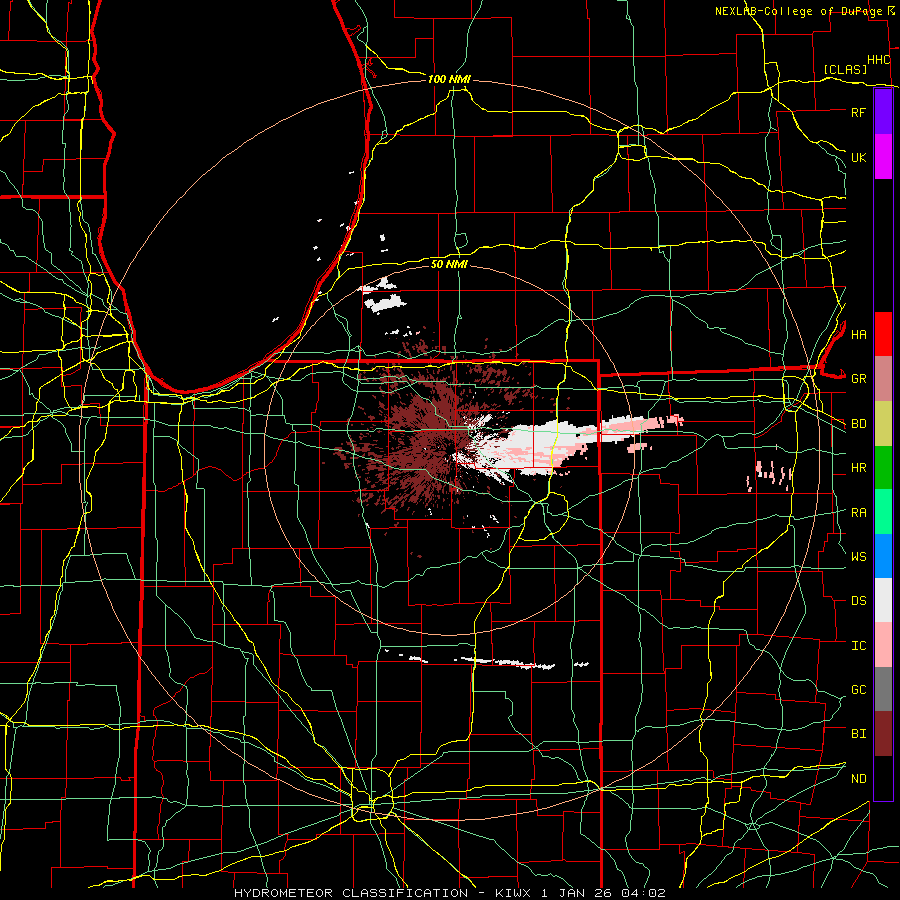Click the '1 JAN 26 04:02' timestamp
This screenshot has width=900, height=900.
coord(604,893)
